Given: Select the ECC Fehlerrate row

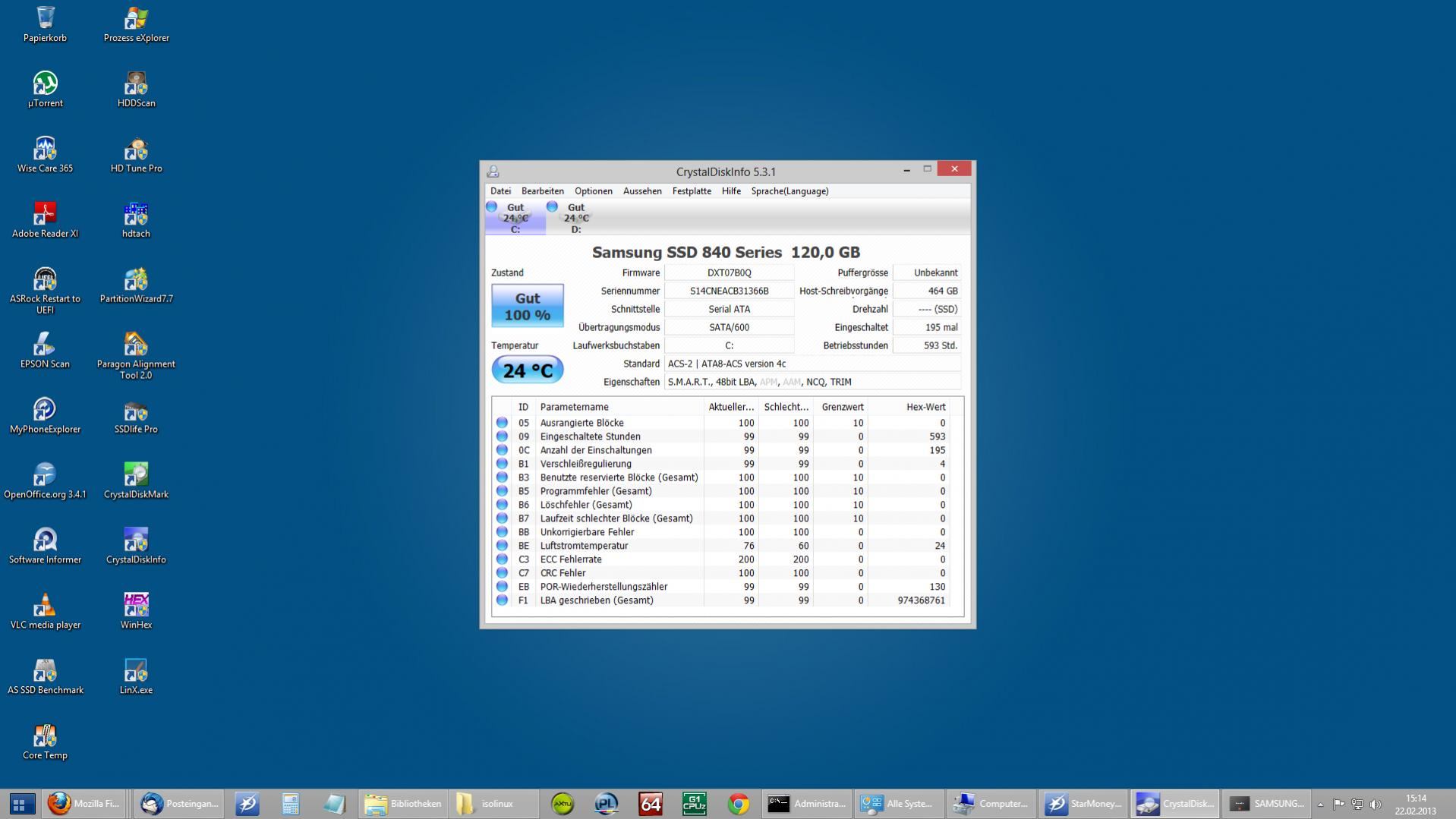Looking at the screenshot, I should 721,559.
